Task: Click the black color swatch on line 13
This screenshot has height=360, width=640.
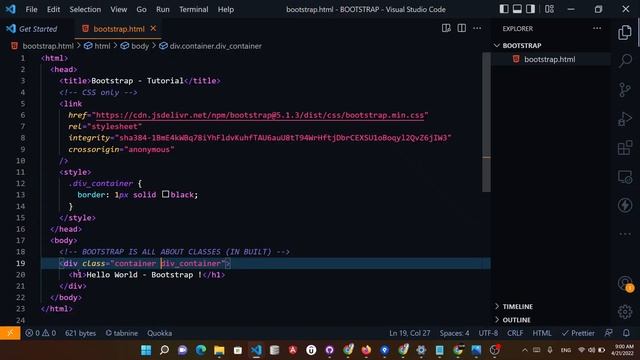Action: pyautogui.click(x=165, y=194)
